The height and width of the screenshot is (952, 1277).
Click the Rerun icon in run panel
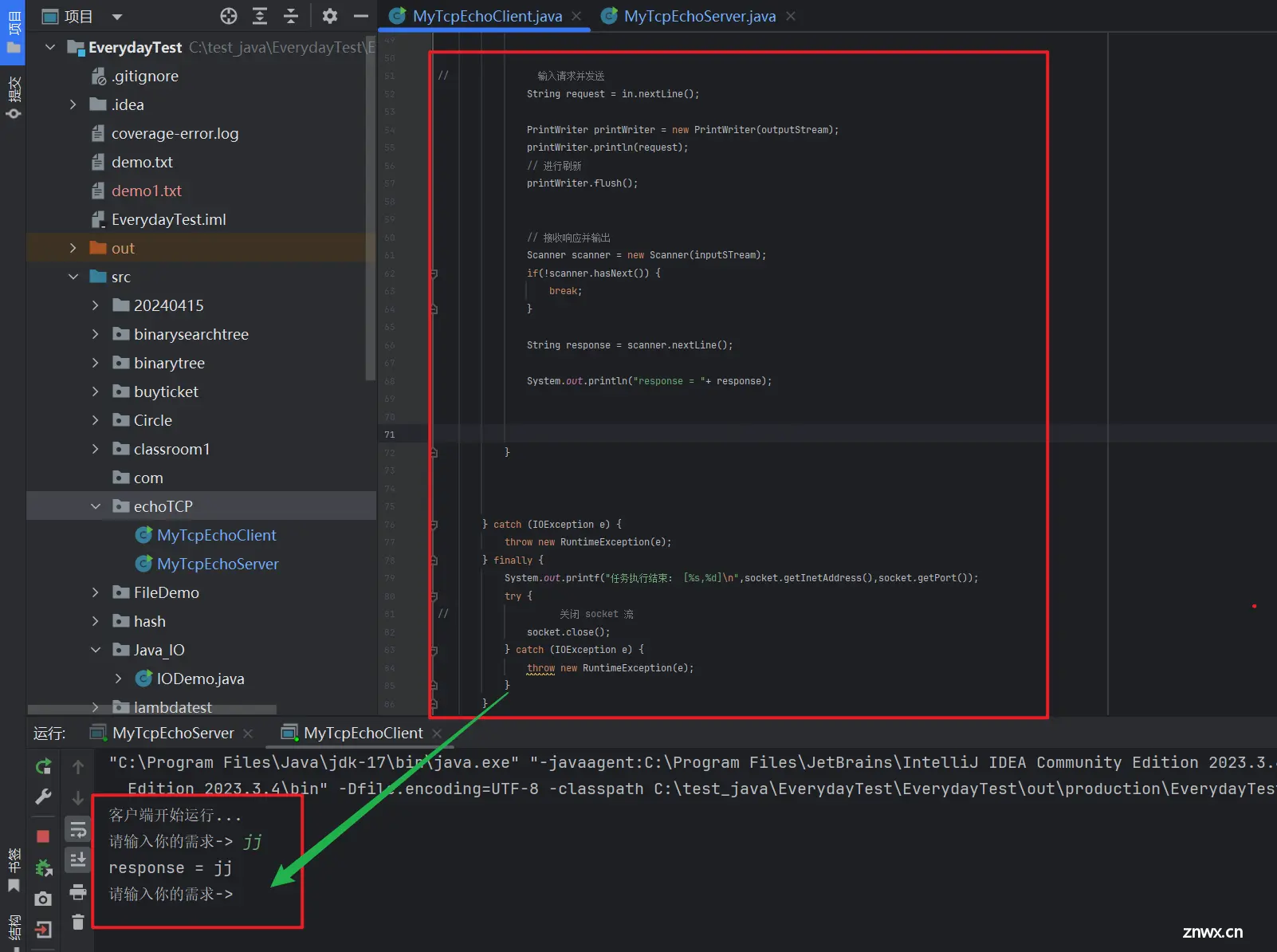pos(43,766)
